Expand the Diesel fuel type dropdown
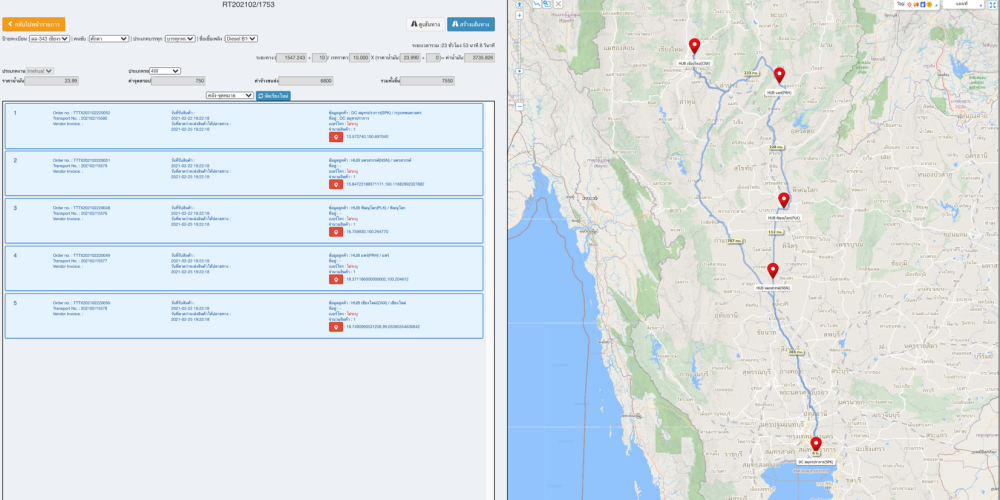The image size is (1000, 500). [x=241, y=39]
